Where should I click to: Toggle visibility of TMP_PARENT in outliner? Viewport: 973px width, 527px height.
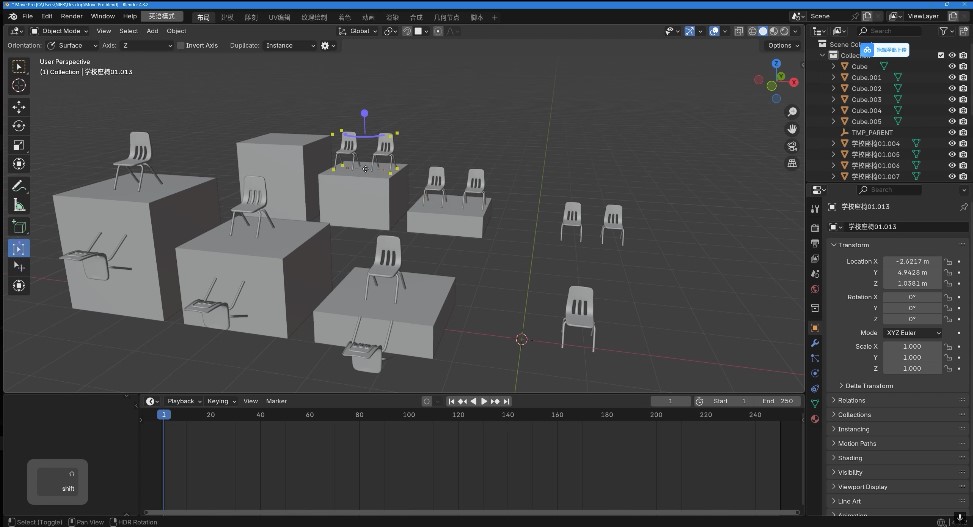pyautogui.click(x=951, y=132)
